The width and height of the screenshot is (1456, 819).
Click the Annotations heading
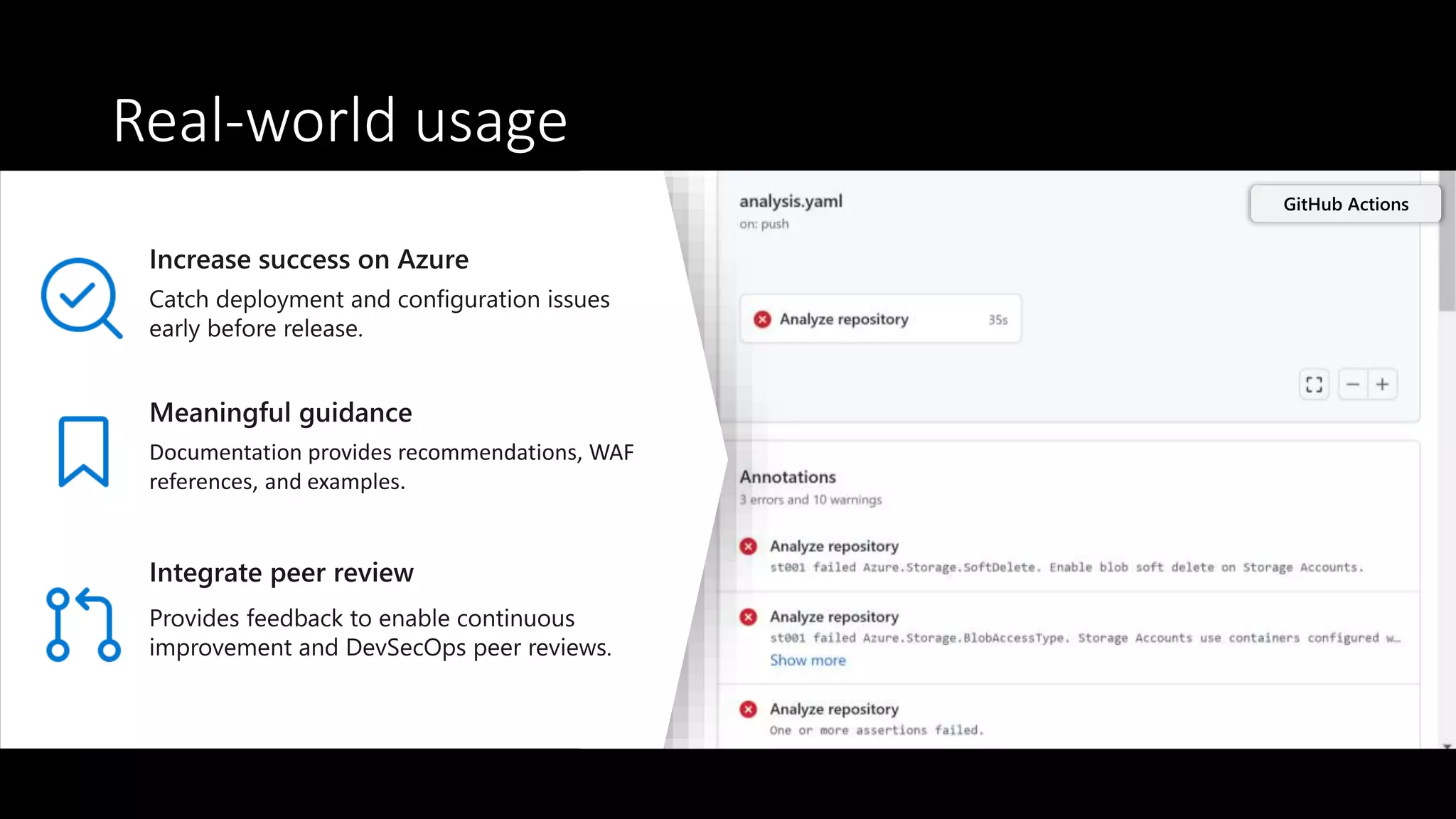click(788, 477)
